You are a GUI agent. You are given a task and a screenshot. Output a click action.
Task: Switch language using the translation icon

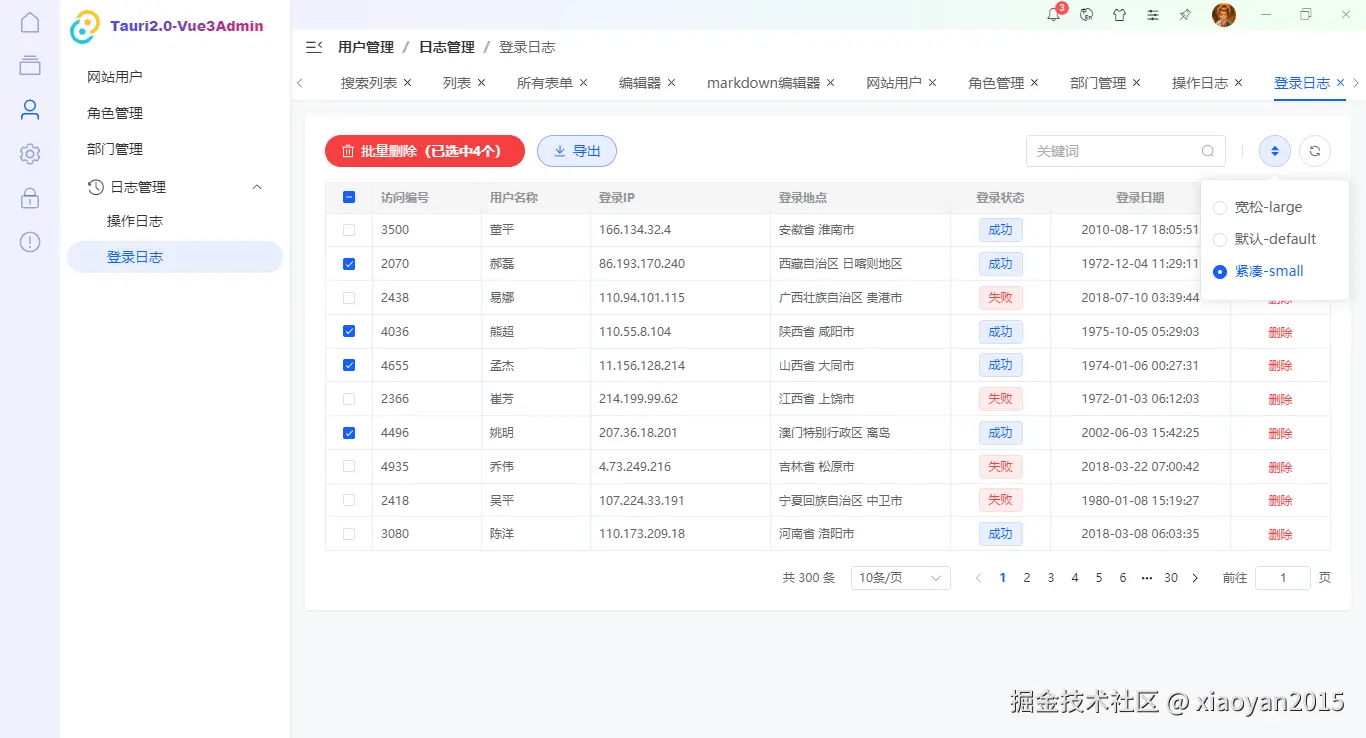(x=1086, y=14)
